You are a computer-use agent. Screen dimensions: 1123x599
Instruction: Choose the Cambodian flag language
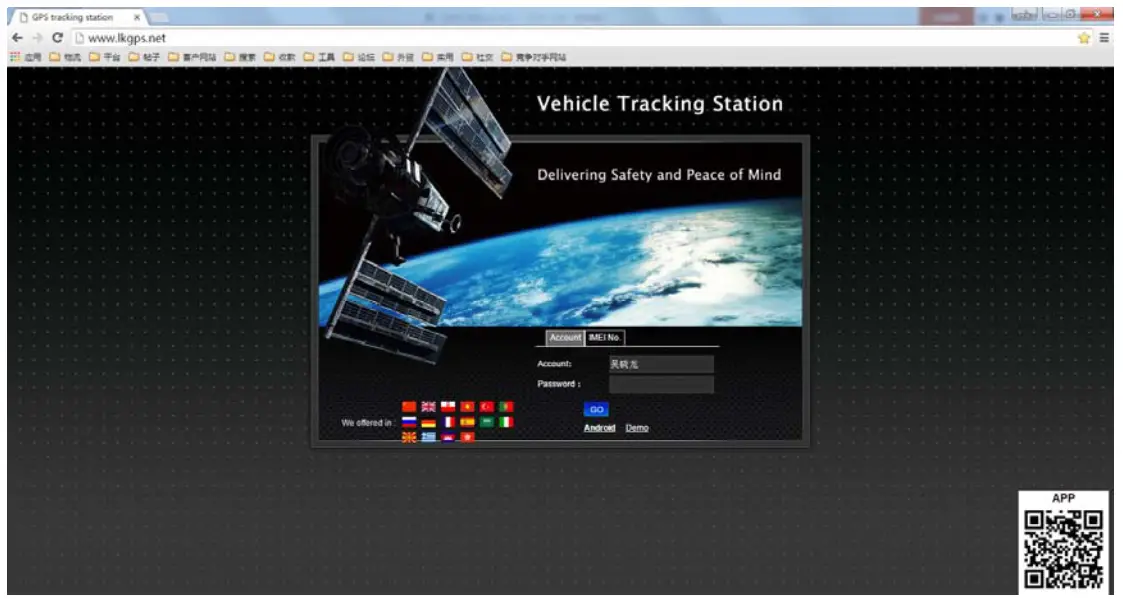pos(448,437)
